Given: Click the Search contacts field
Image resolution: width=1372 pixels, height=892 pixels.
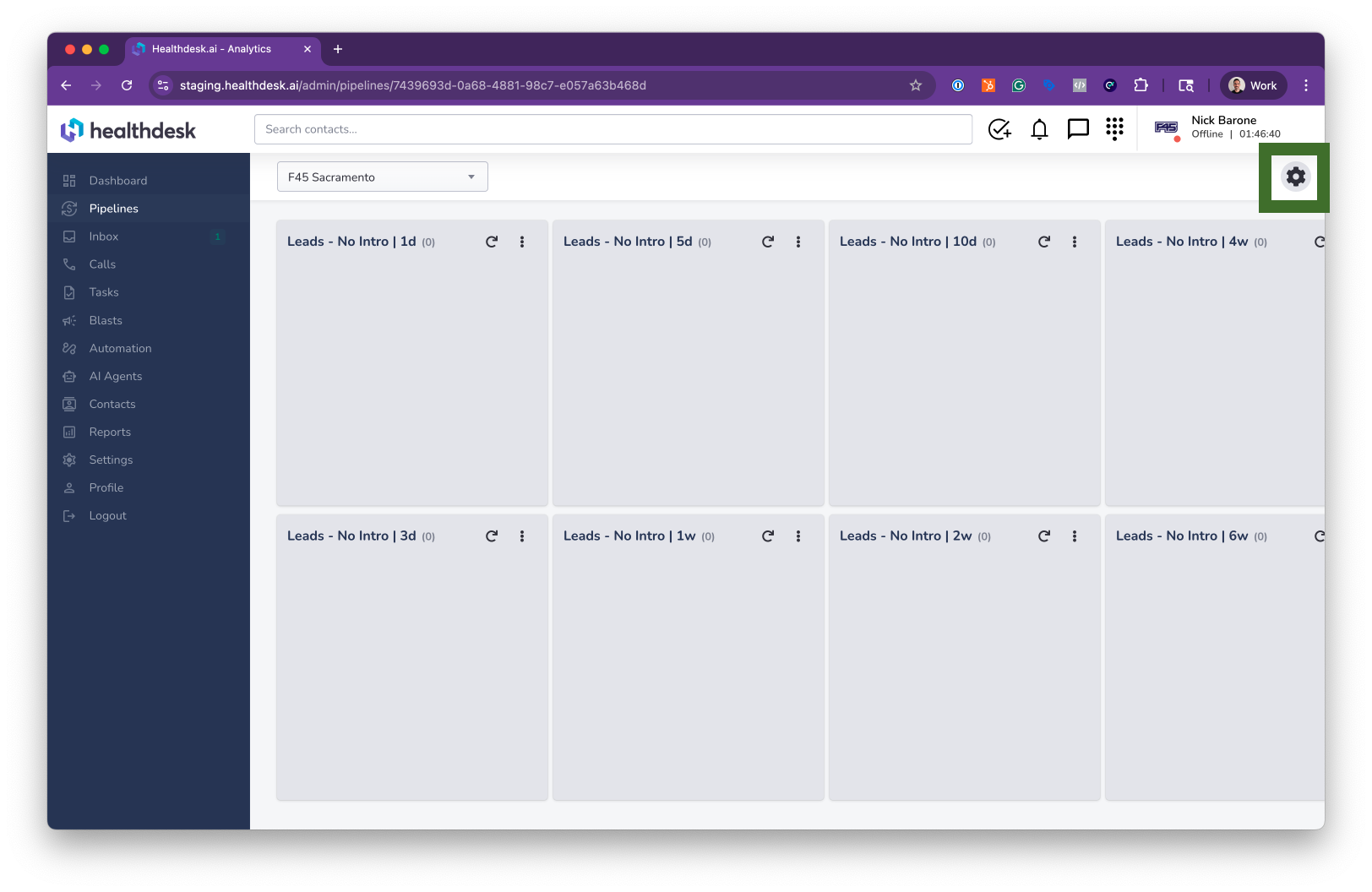Looking at the screenshot, I should [612, 129].
